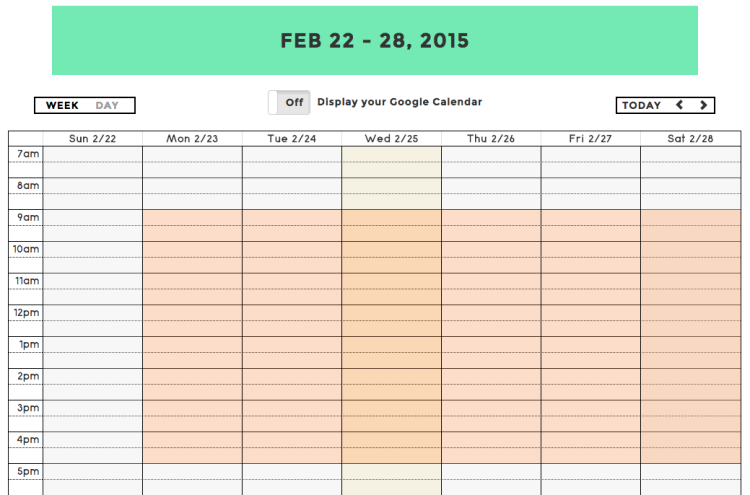Click the Sat 2/28 column header
The height and width of the screenshot is (495, 750).
(691, 139)
